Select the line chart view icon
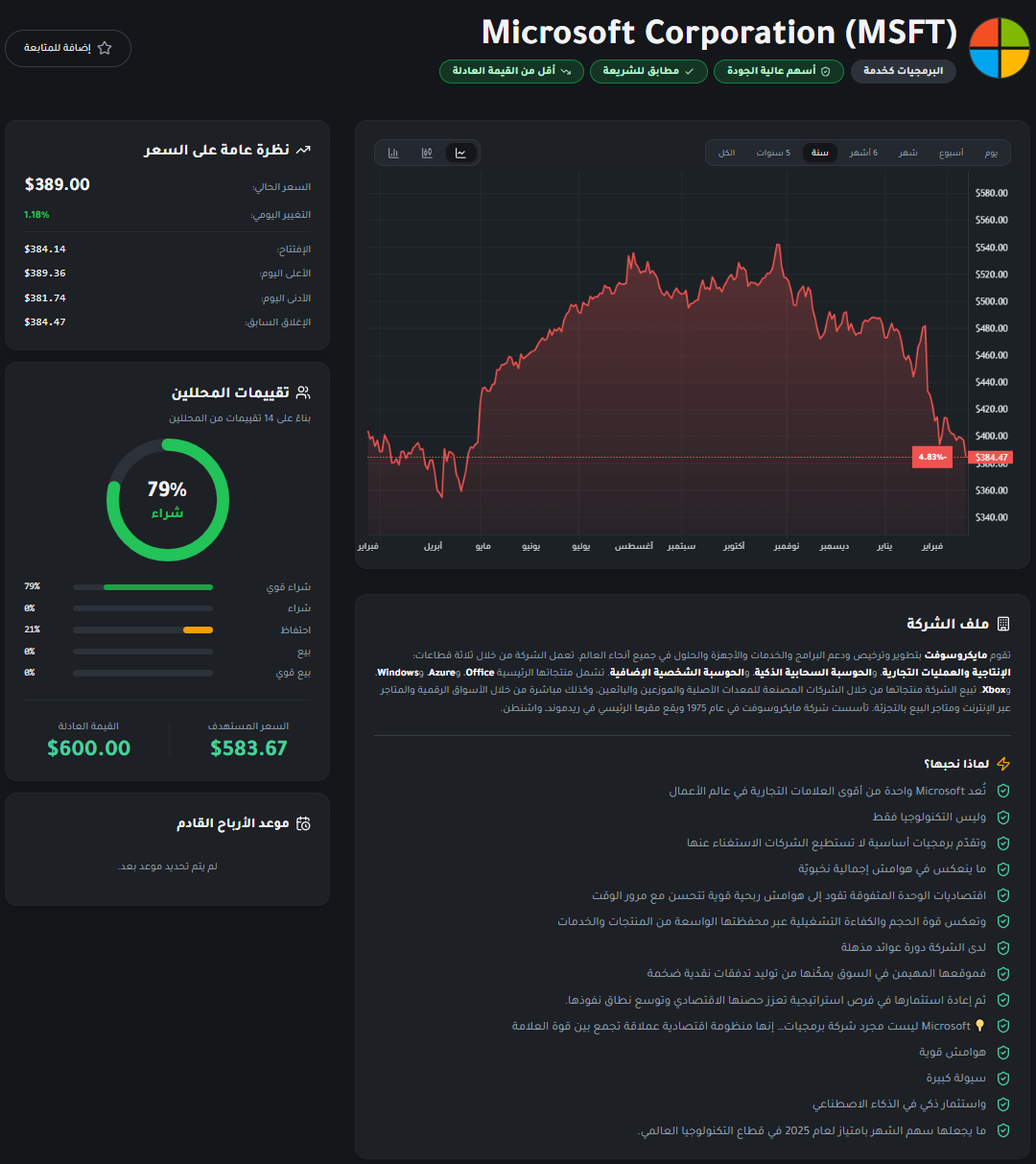Screen dimensions: 1036x1164 click(x=460, y=153)
